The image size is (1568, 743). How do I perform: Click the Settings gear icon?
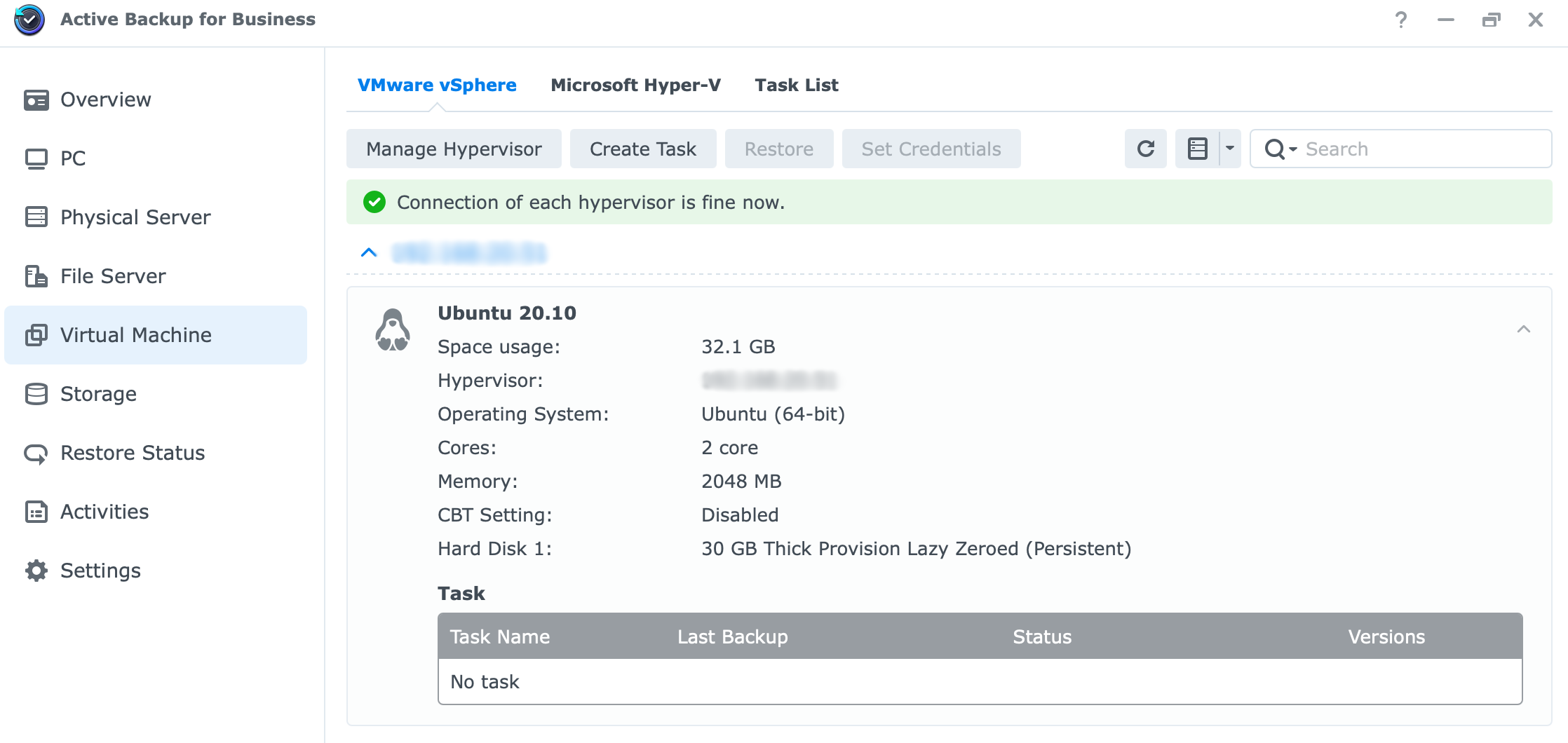coord(36,571)
